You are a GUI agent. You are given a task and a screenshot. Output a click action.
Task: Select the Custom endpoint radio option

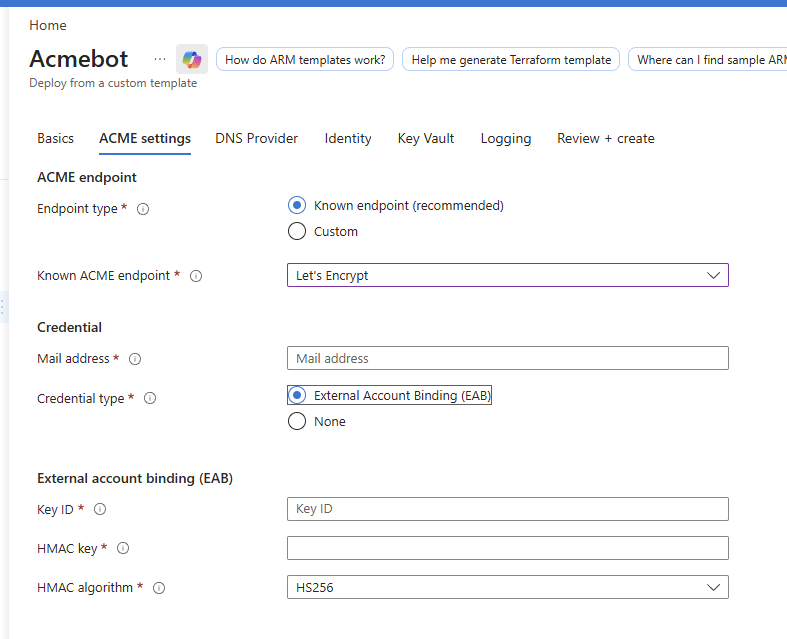297,231
